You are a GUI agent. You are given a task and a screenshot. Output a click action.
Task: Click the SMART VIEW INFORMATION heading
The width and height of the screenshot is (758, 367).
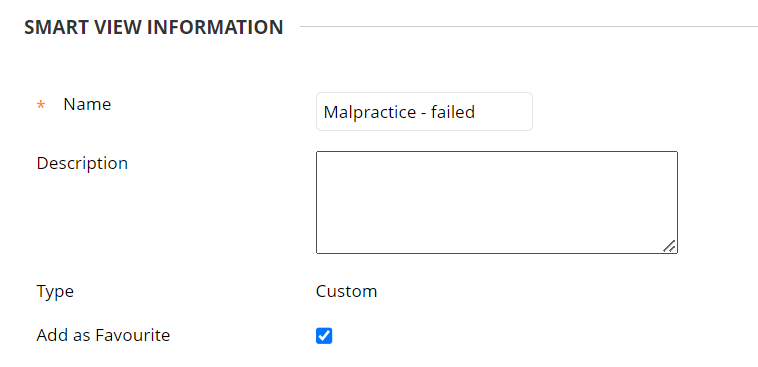(x=154, y=27)
